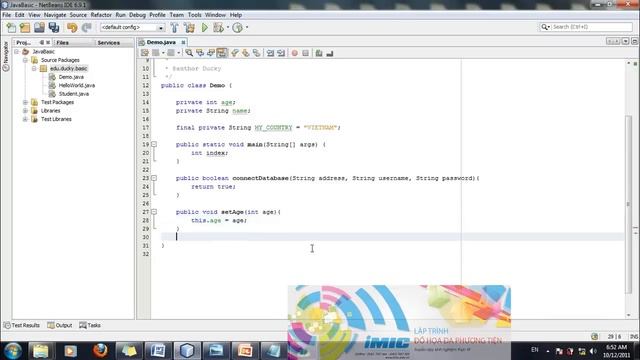
Task: Expand the Test Packages node
Action: [25, 102]
